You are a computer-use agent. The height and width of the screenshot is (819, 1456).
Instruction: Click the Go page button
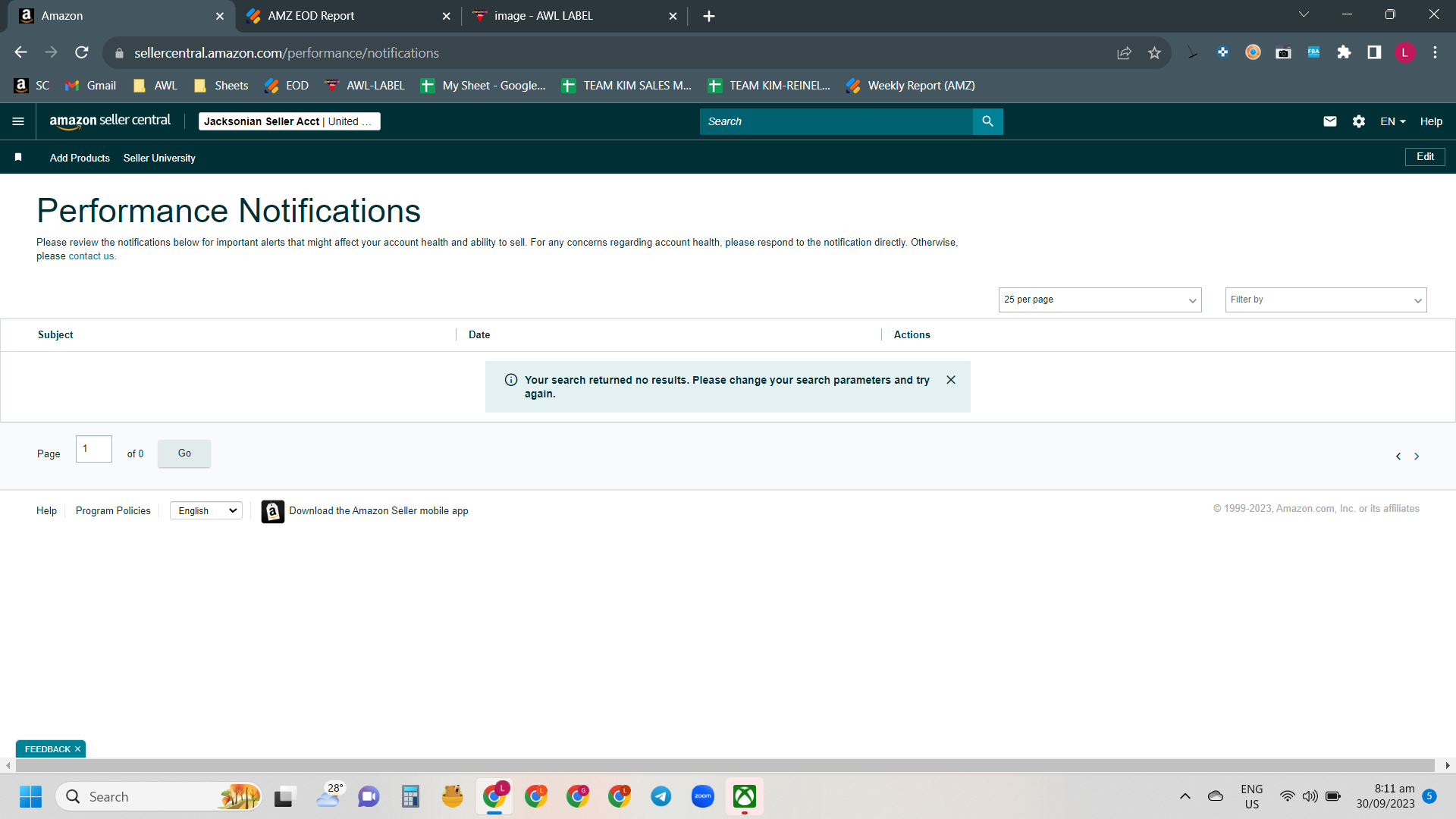pyautogui.click(x=184, y=453)
